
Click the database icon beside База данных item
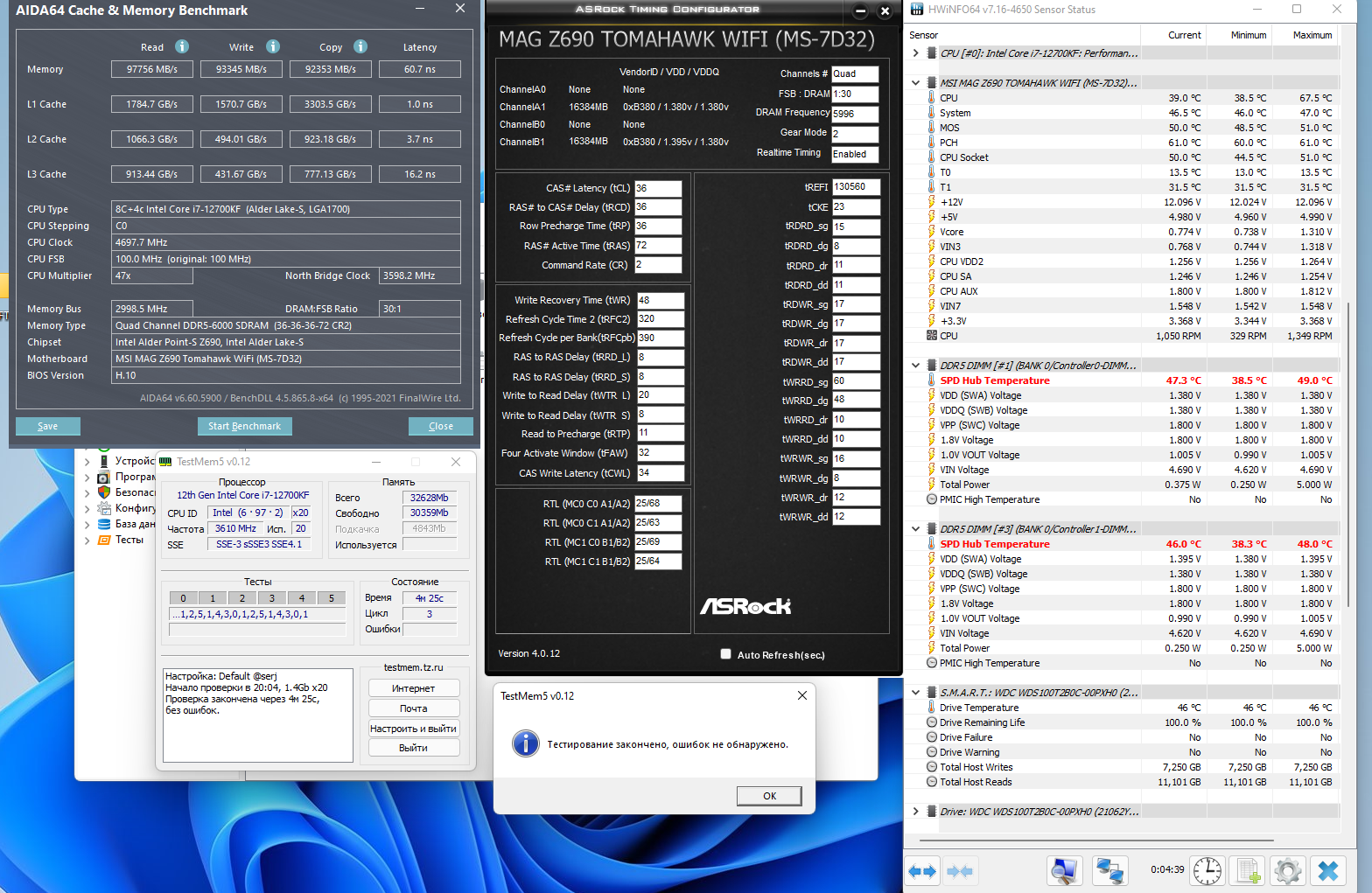tap(104, 524)
